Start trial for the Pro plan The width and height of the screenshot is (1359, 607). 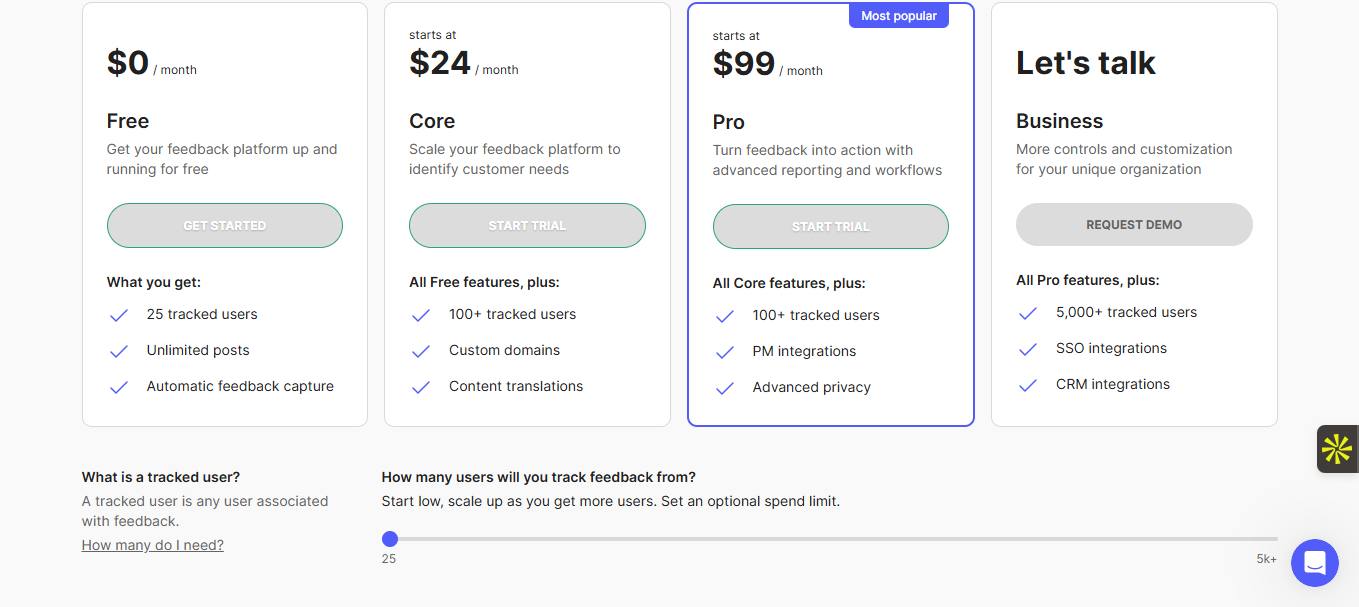(x=830, y=227)
